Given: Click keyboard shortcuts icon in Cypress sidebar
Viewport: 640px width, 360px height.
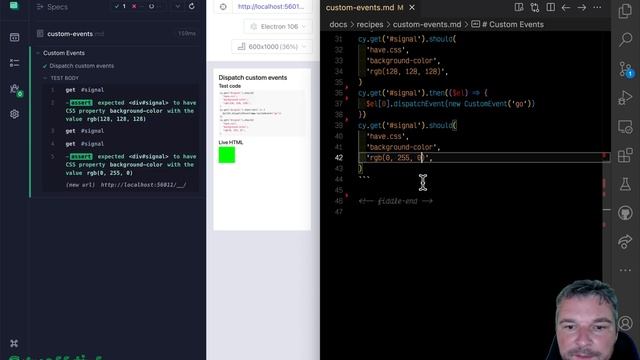Looking at the screenshot, I should [14, 343].
